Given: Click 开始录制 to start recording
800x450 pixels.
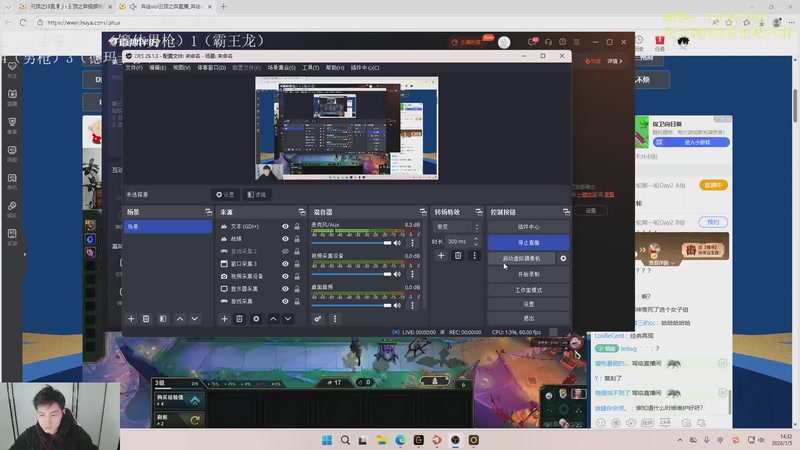Looking at the screenshot, I should pos(529,274).
